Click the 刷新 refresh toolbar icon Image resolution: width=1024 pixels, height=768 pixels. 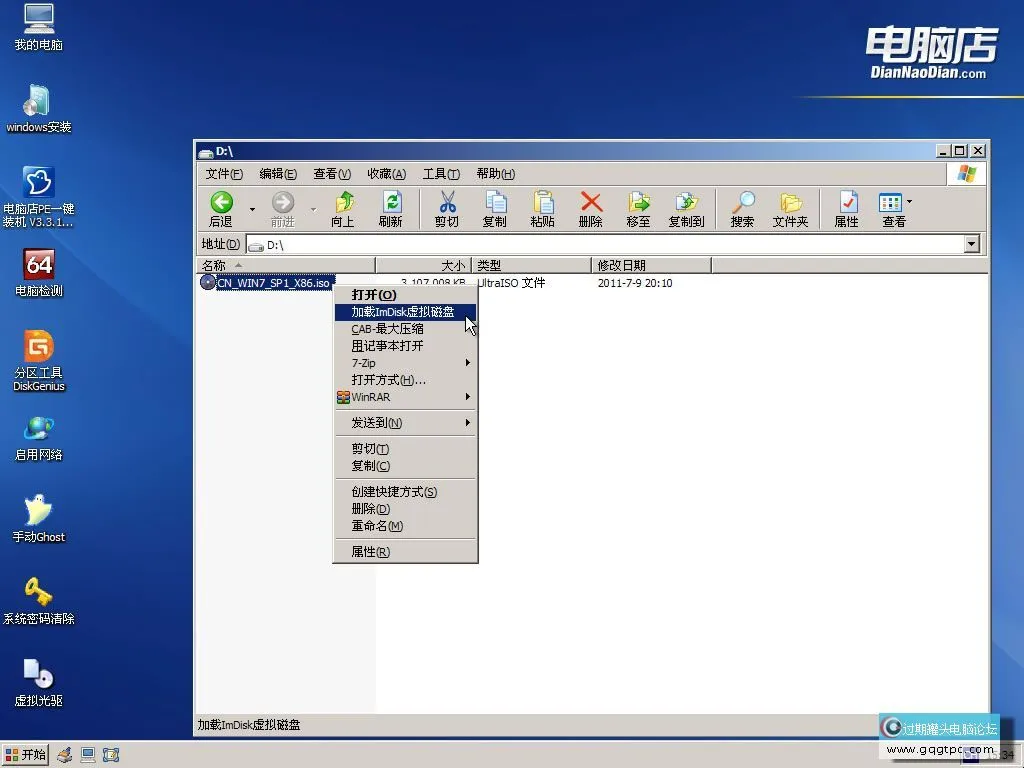pos(392,208)
